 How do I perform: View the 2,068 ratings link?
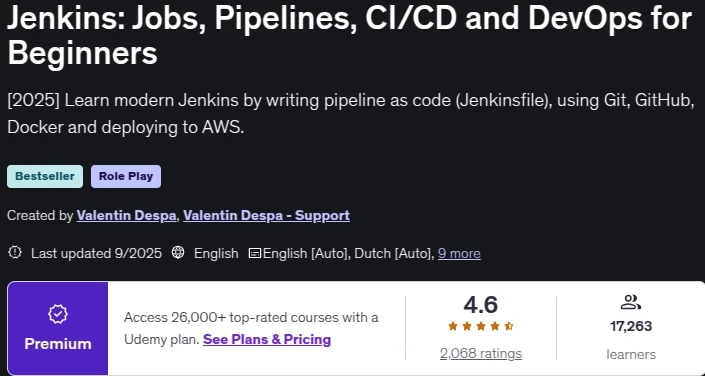(x=481, y=354)
